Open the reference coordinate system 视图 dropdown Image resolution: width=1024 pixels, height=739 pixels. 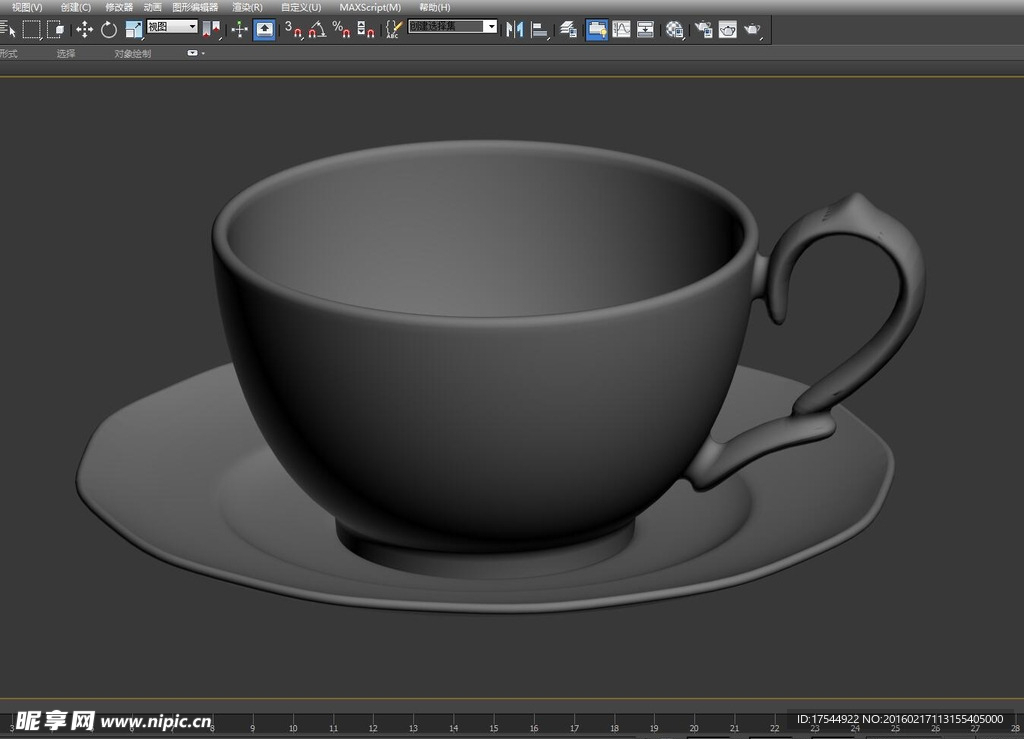[x=172, y=27]
